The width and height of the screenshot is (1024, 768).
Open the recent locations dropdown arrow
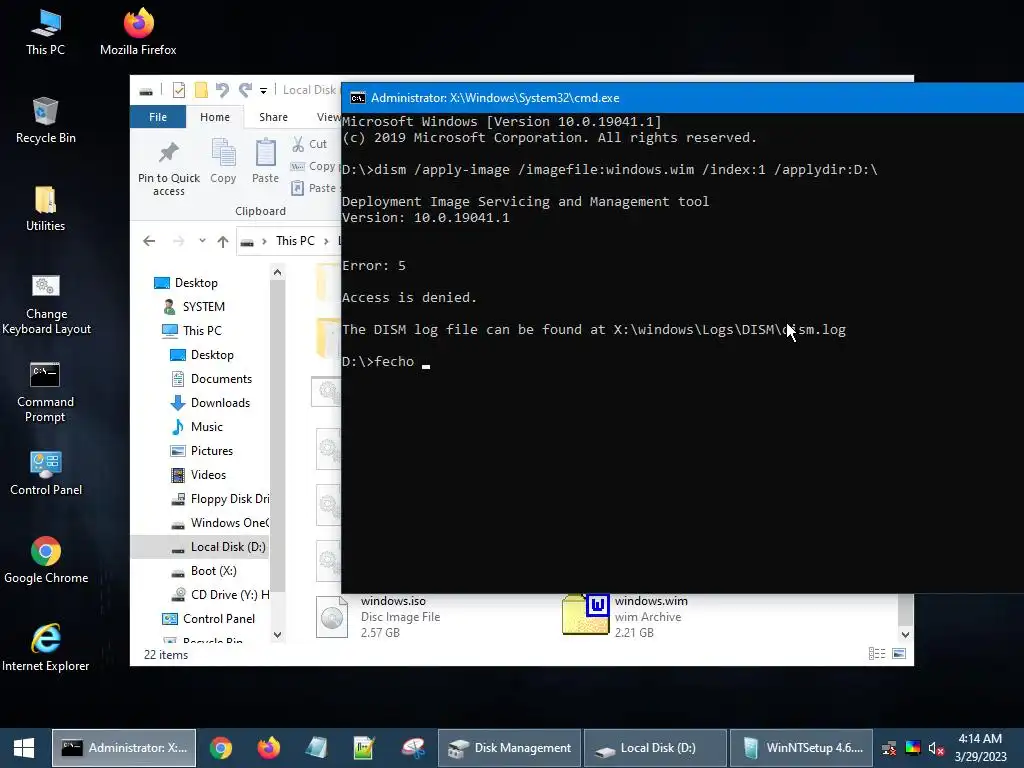pyautogui.click(x=202, y=241)
